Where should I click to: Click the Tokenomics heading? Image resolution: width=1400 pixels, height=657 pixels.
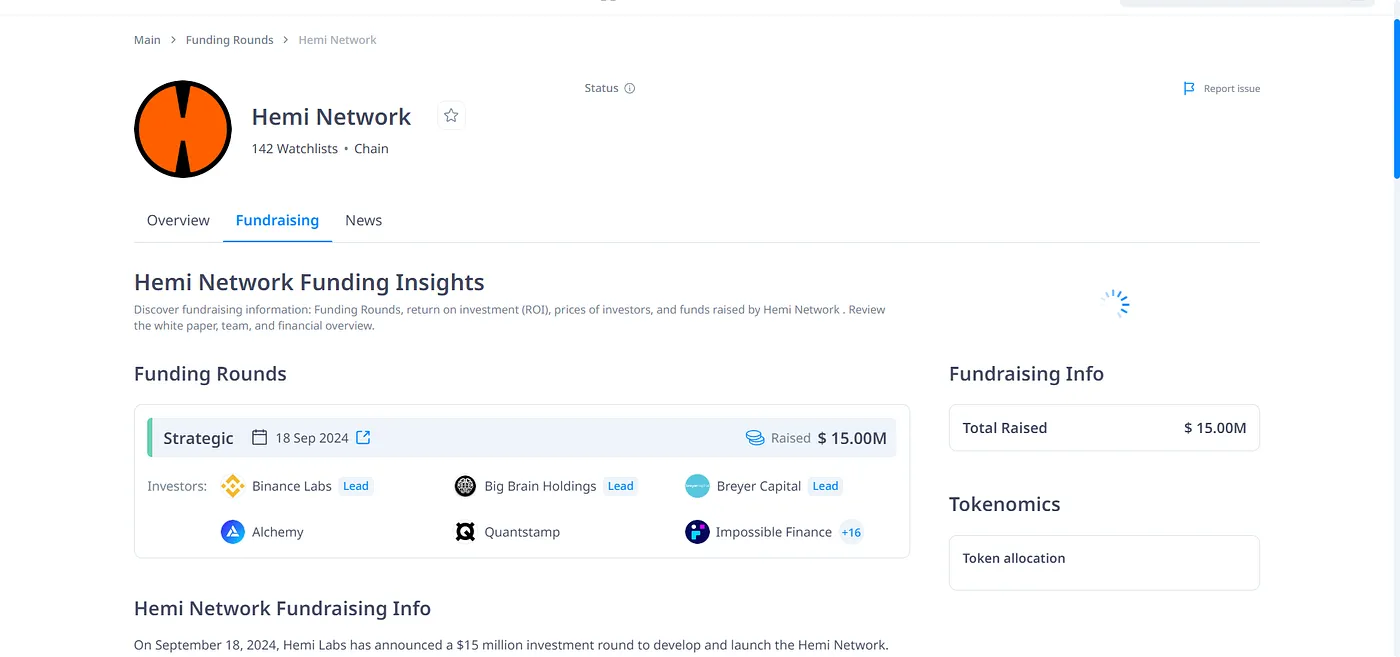tap(1004, 504)
